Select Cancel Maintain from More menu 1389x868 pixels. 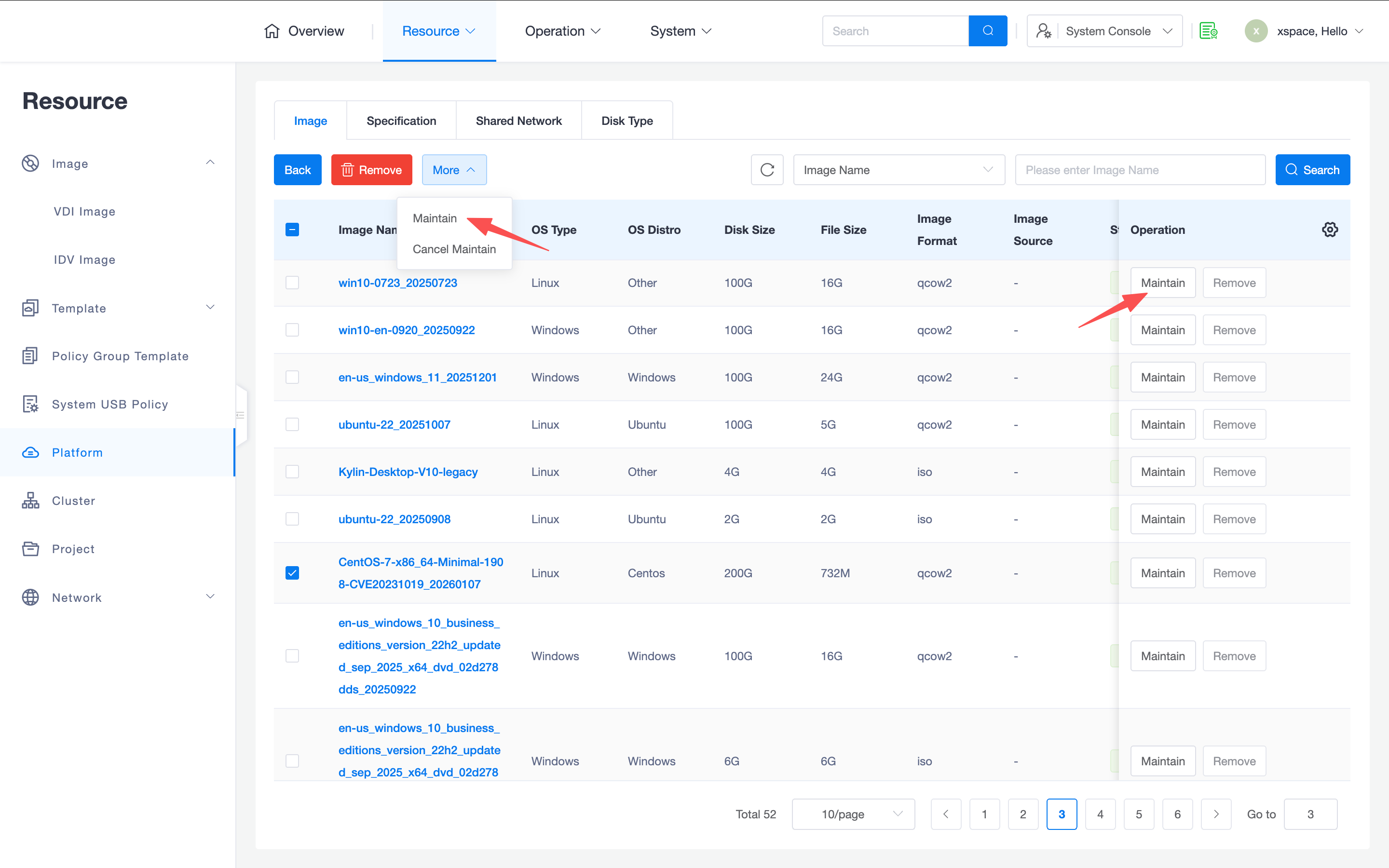pyautogui.click(x=454, y=249)
